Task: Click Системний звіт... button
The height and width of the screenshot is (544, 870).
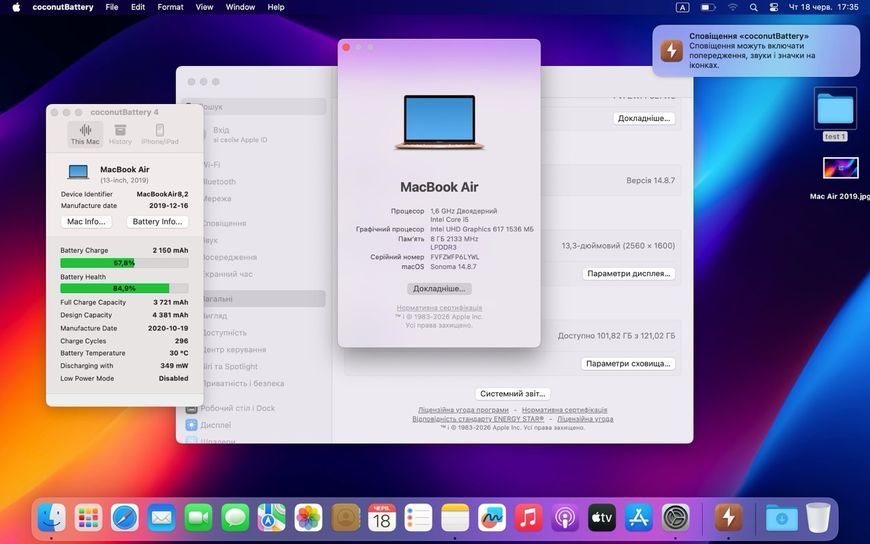Action: 513,394
